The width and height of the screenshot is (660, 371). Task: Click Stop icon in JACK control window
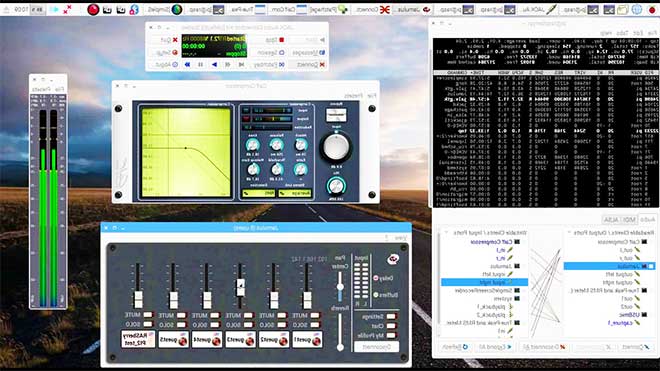[282, 40]
